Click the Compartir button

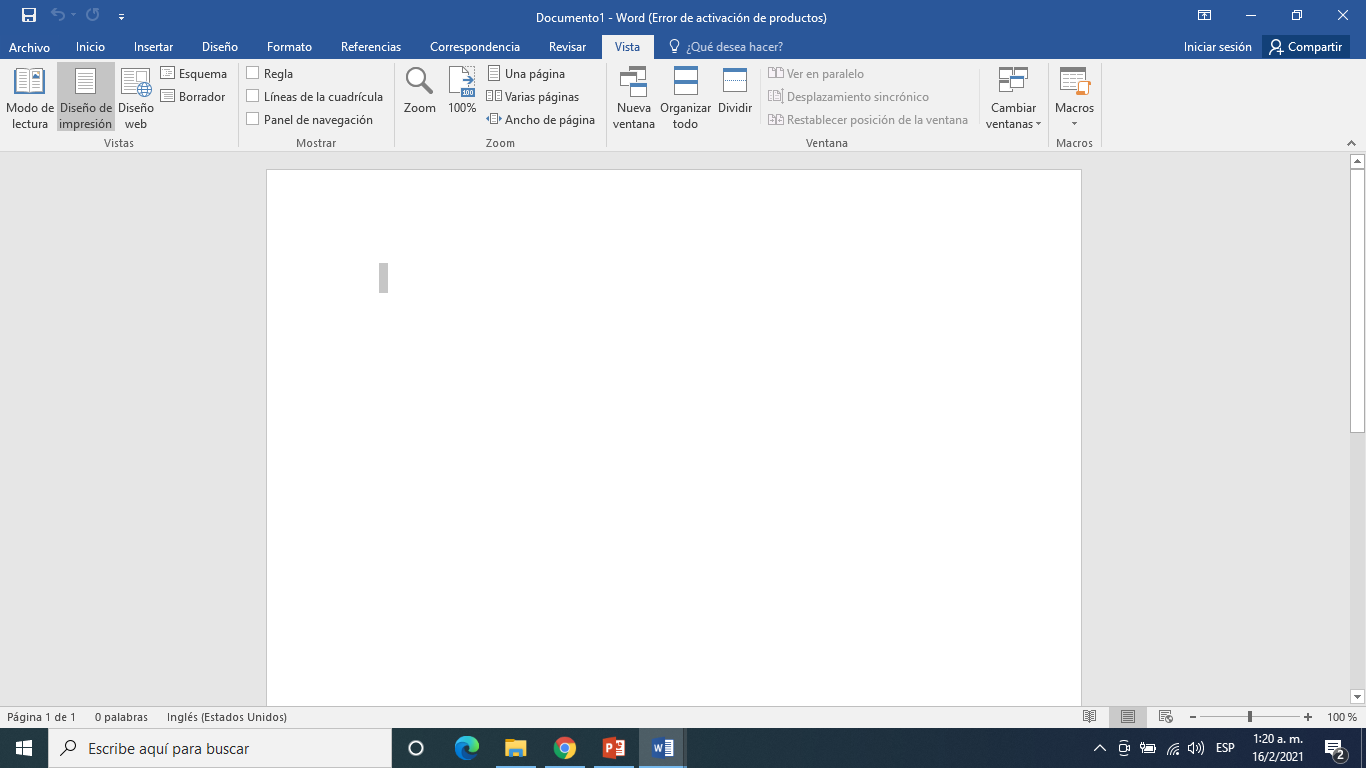point(1306,47)
